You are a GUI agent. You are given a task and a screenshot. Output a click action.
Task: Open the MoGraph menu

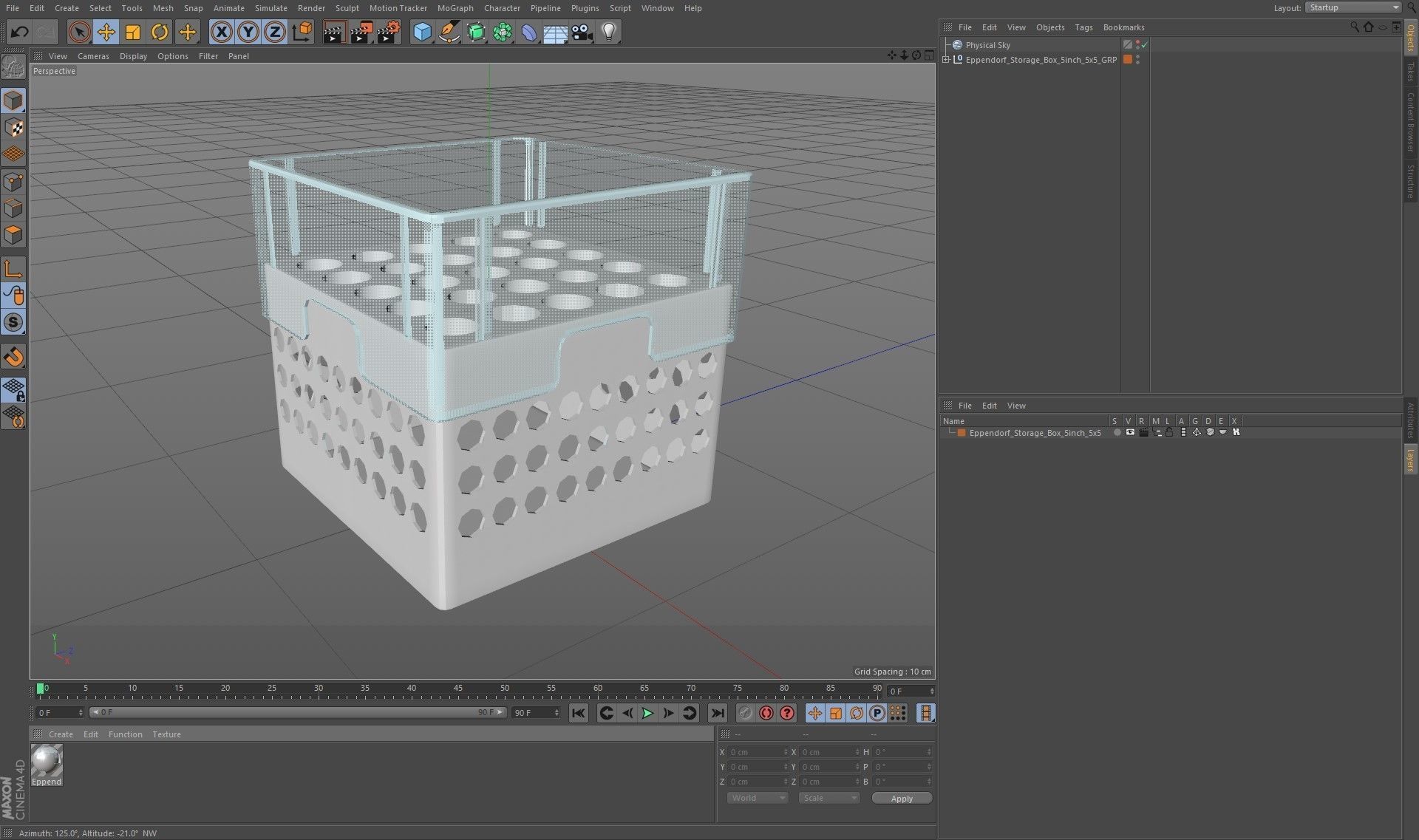pyautogui.click(x=455, y=8)
